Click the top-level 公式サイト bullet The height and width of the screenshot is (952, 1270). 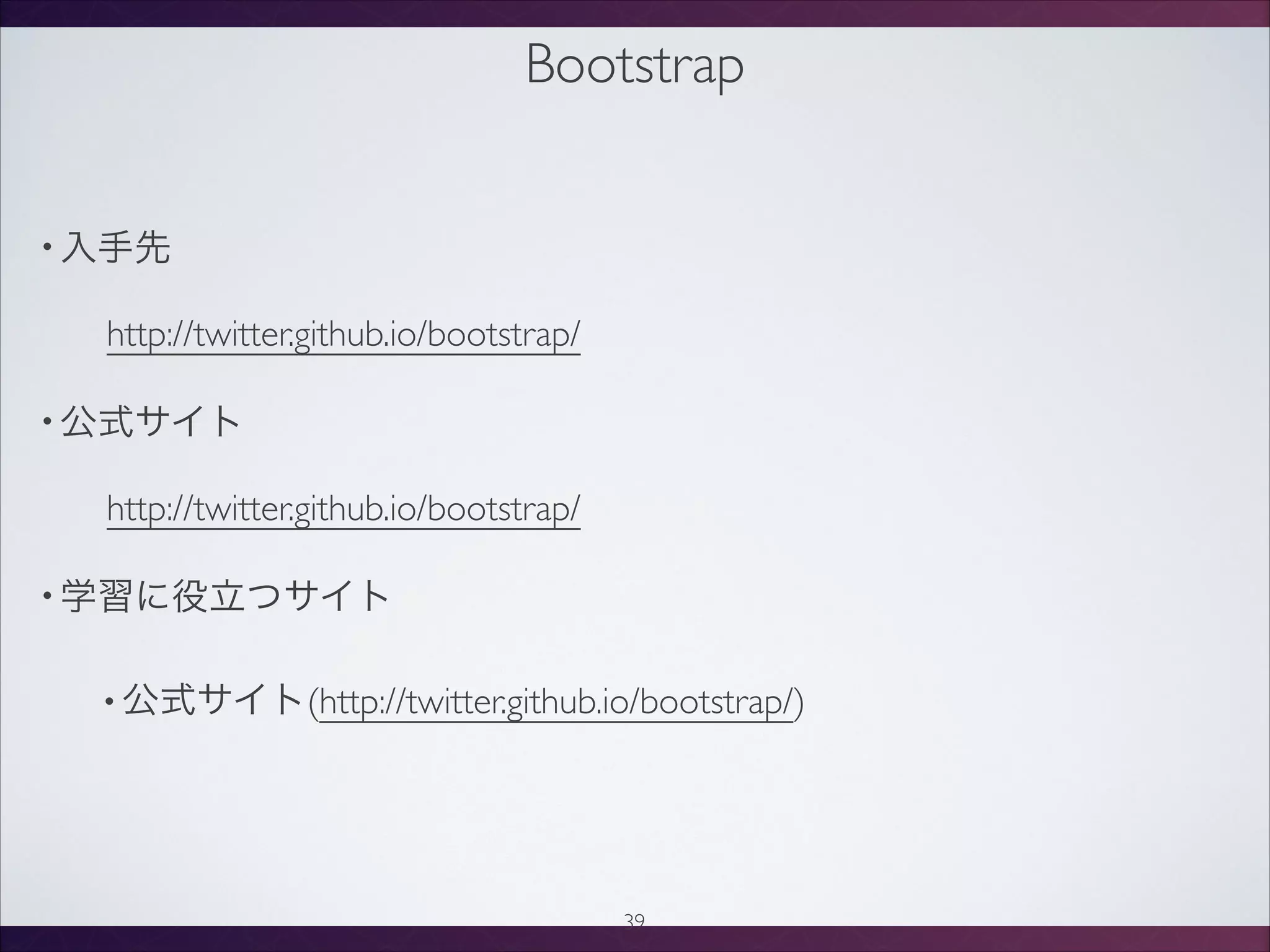point(151,422)
